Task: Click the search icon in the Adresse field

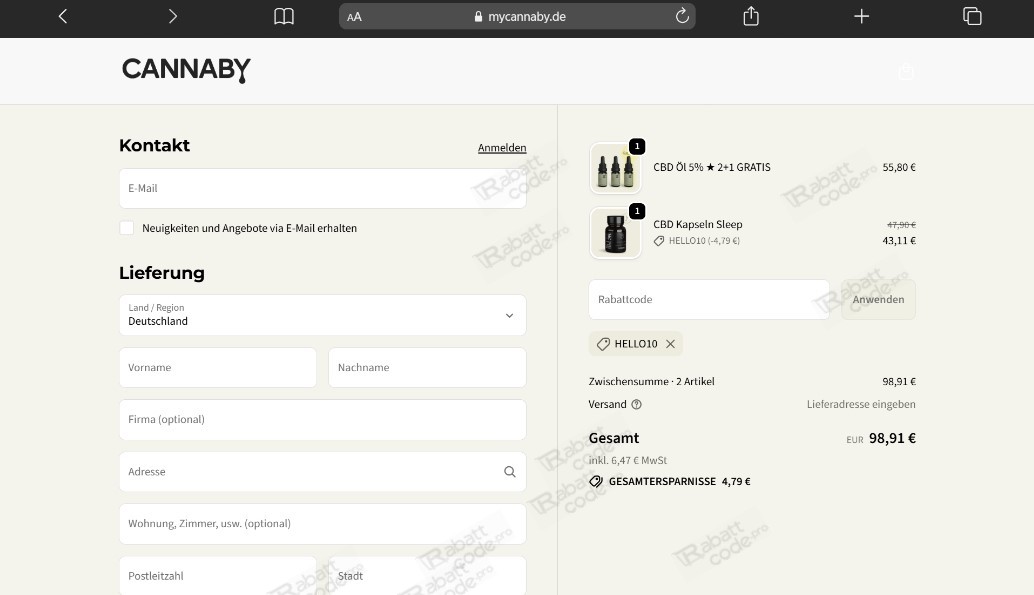Action: click(510, 471)
